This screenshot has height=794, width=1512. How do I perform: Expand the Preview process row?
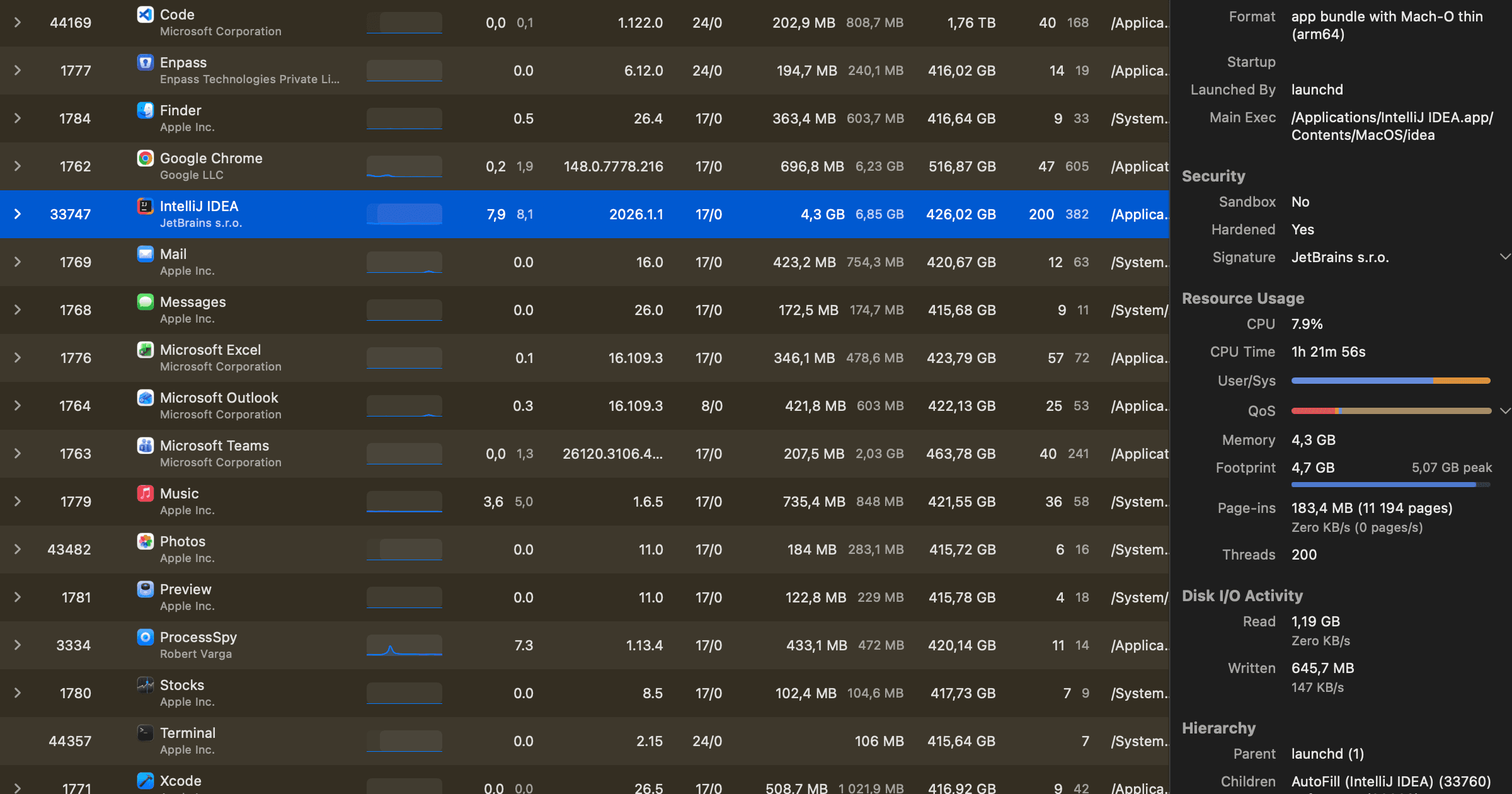18,597
